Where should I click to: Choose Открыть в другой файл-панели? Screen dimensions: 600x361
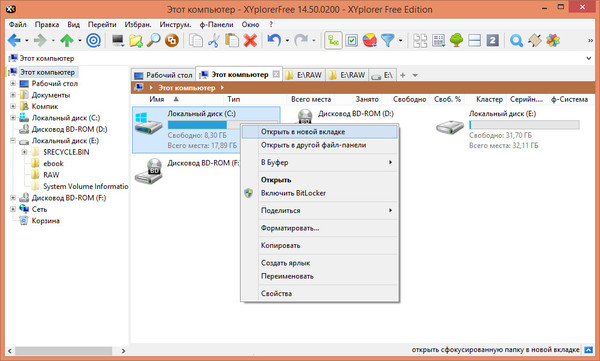tap(320, 145)
